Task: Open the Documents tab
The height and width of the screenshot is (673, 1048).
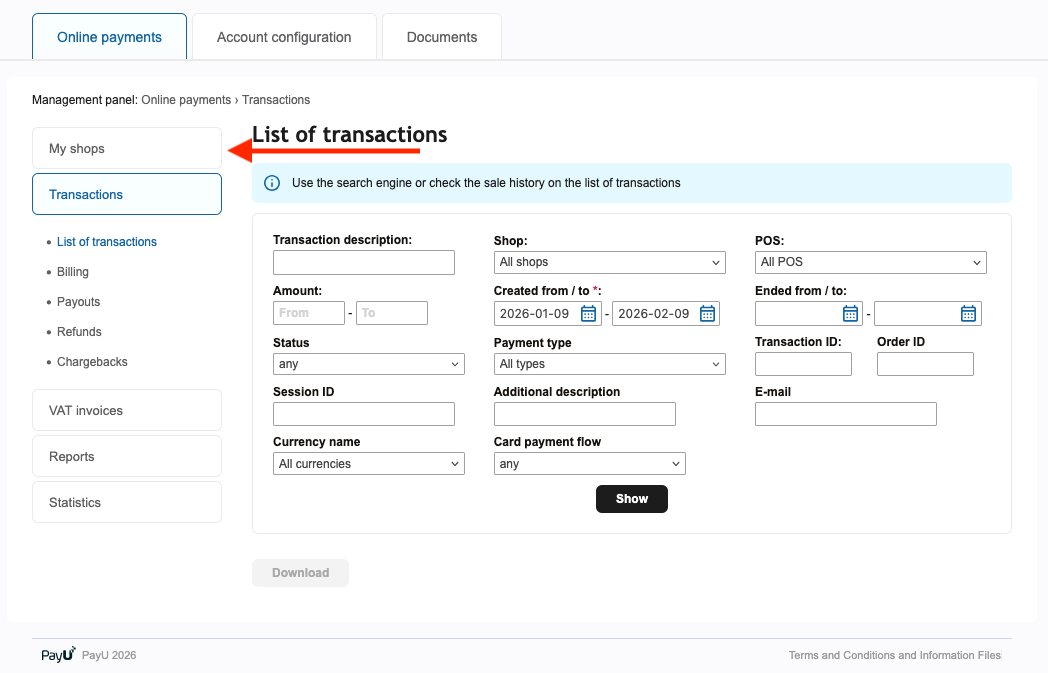Action: pos(441,37)
